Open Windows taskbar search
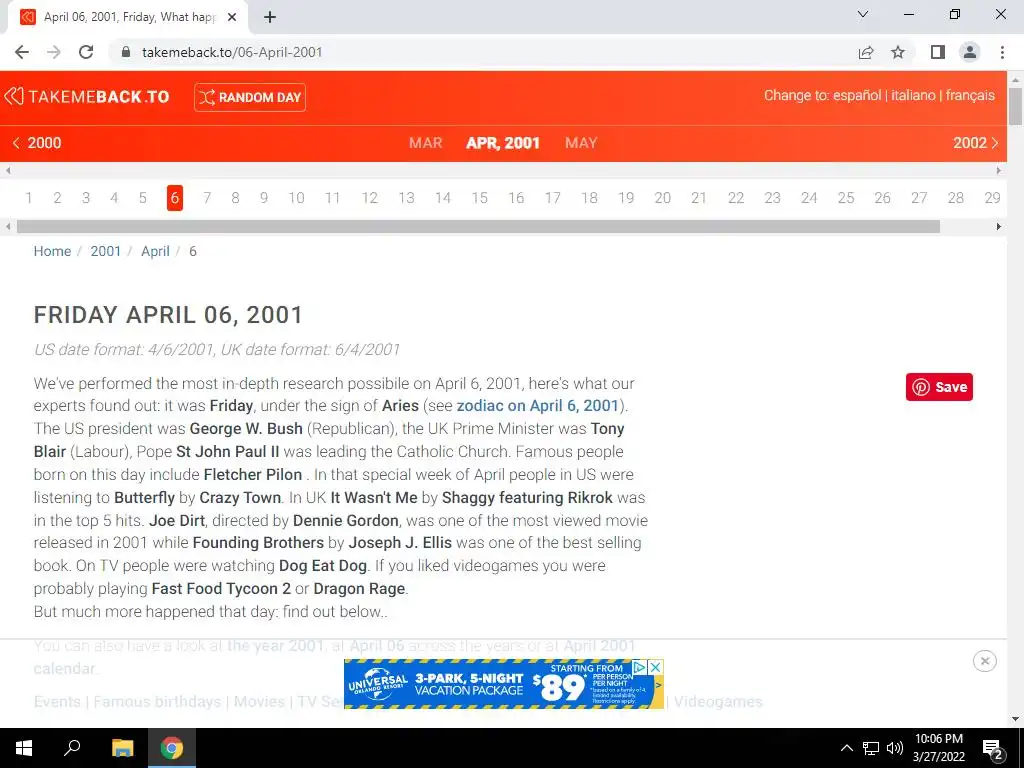This screenshot has width=1024, height=768. (x=72, y=748)
